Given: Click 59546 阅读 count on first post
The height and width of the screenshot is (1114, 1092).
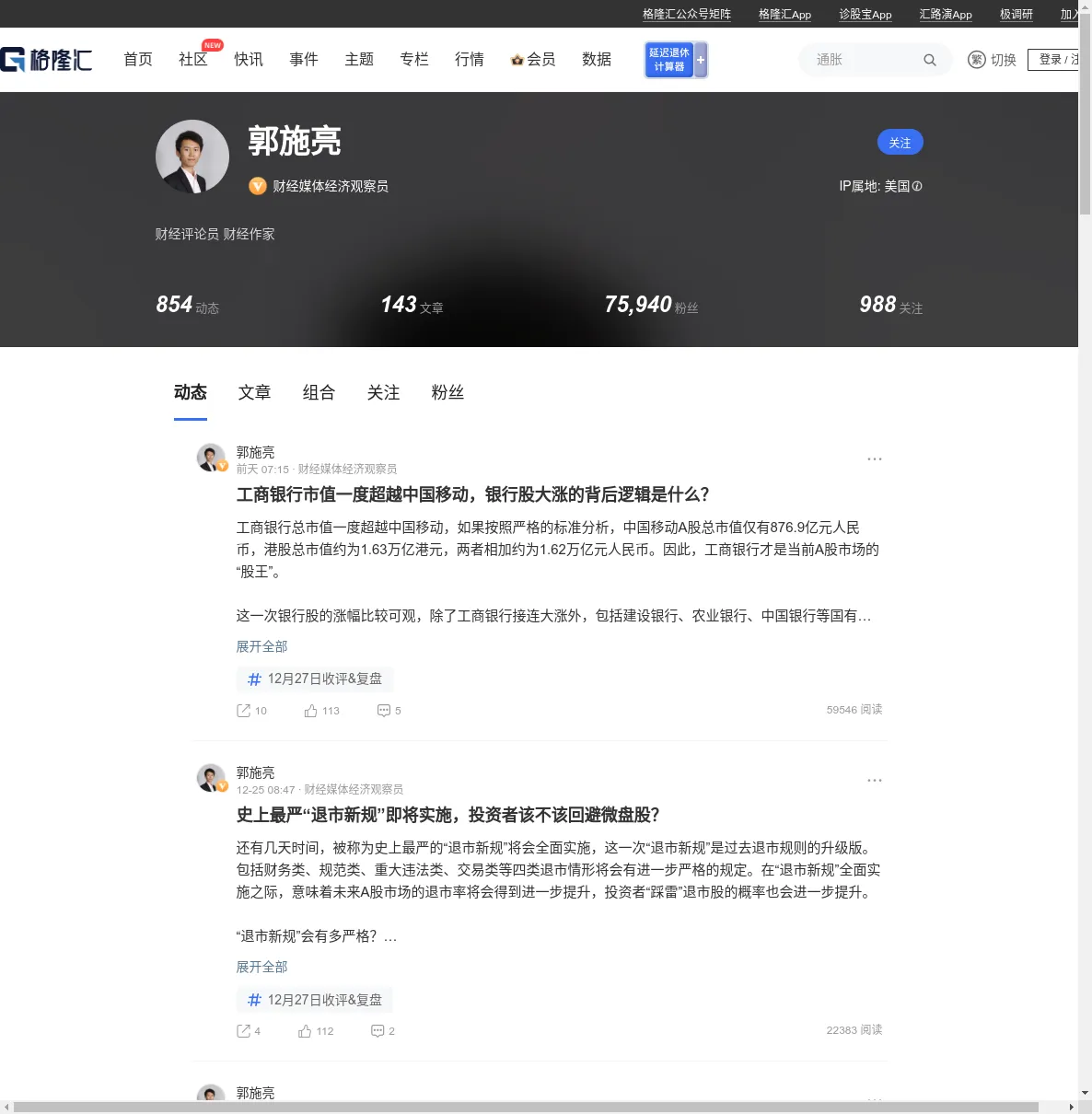Looking at the screenshot, I should 854,710.
